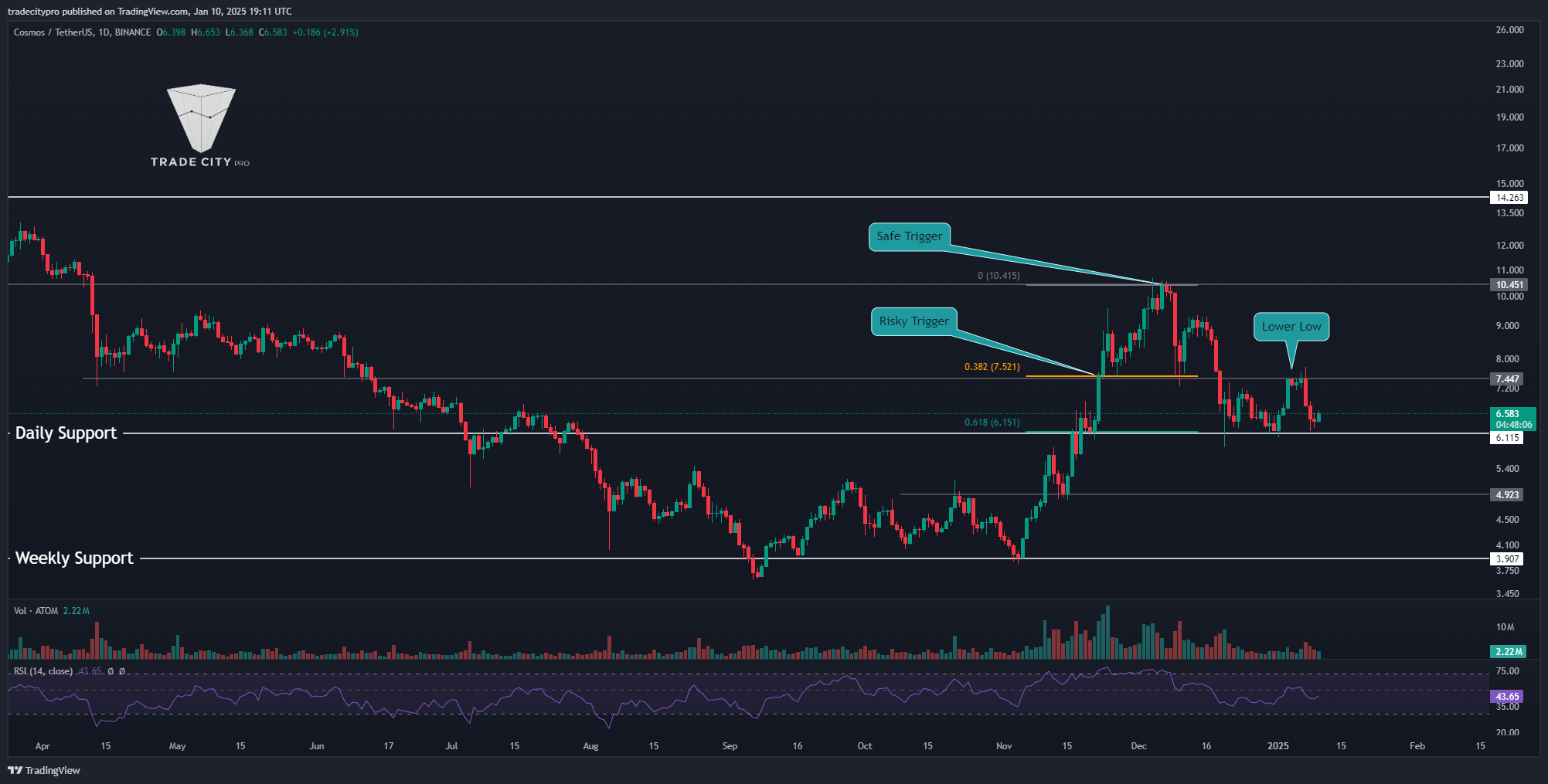Viewport: 1548px width, 784px height.
Task: Click the Jul label on time axis
Action: [451, 746]
